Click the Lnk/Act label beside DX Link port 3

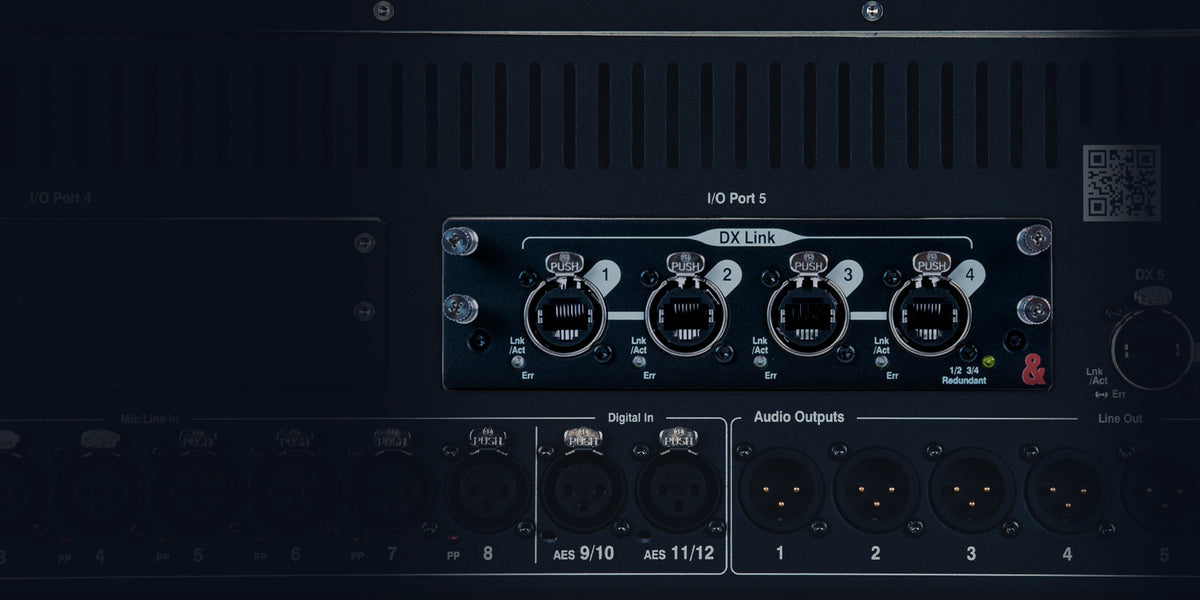760,346
